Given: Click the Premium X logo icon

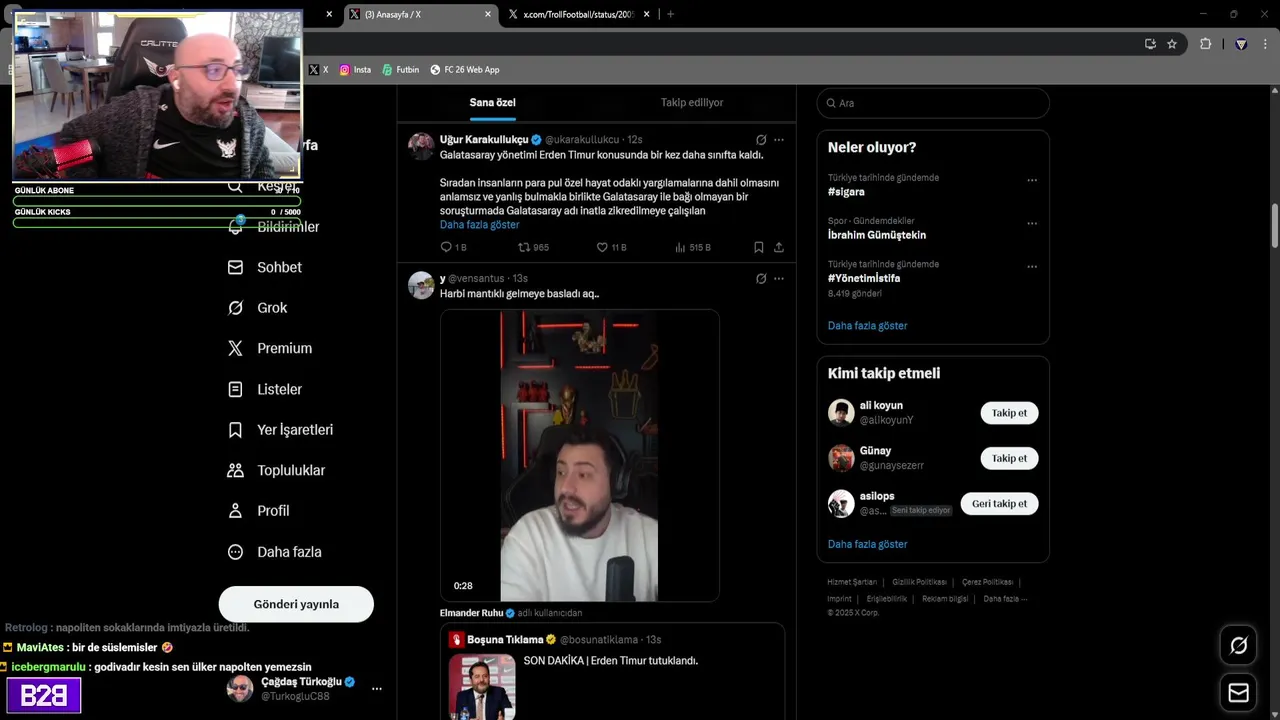Looking at the screenshot, I should 235,348.
